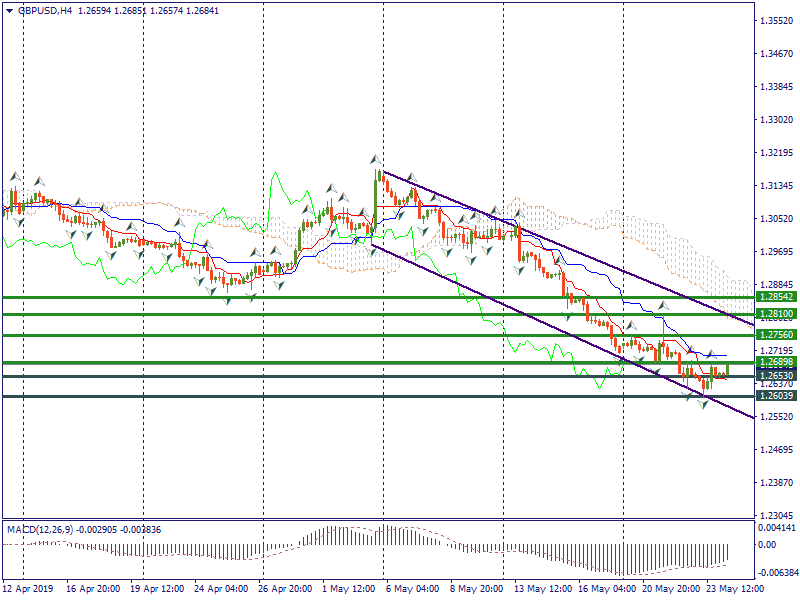Select the lowest down fractal arrow below 1.26039 line
Screen dimensions: 800x600
click(x=703, y=404)
